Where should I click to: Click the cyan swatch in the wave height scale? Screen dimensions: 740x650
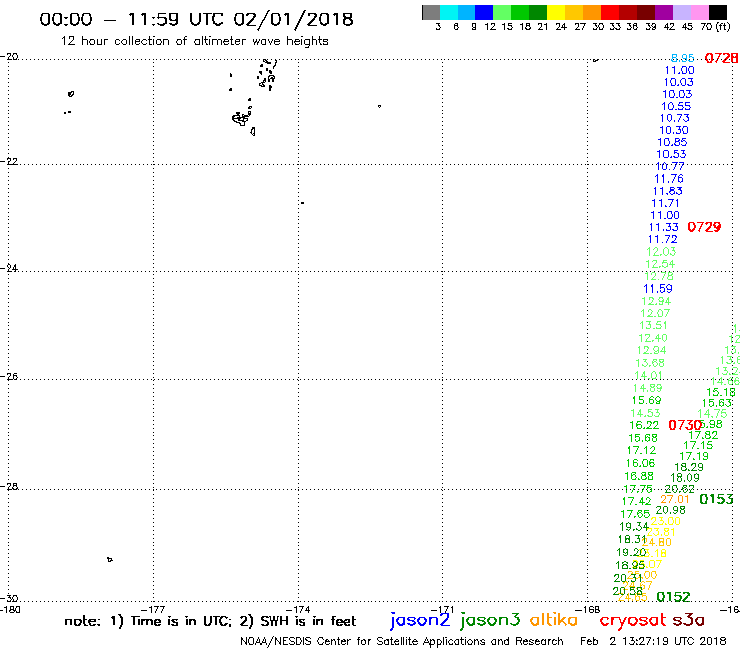(449, 12)
